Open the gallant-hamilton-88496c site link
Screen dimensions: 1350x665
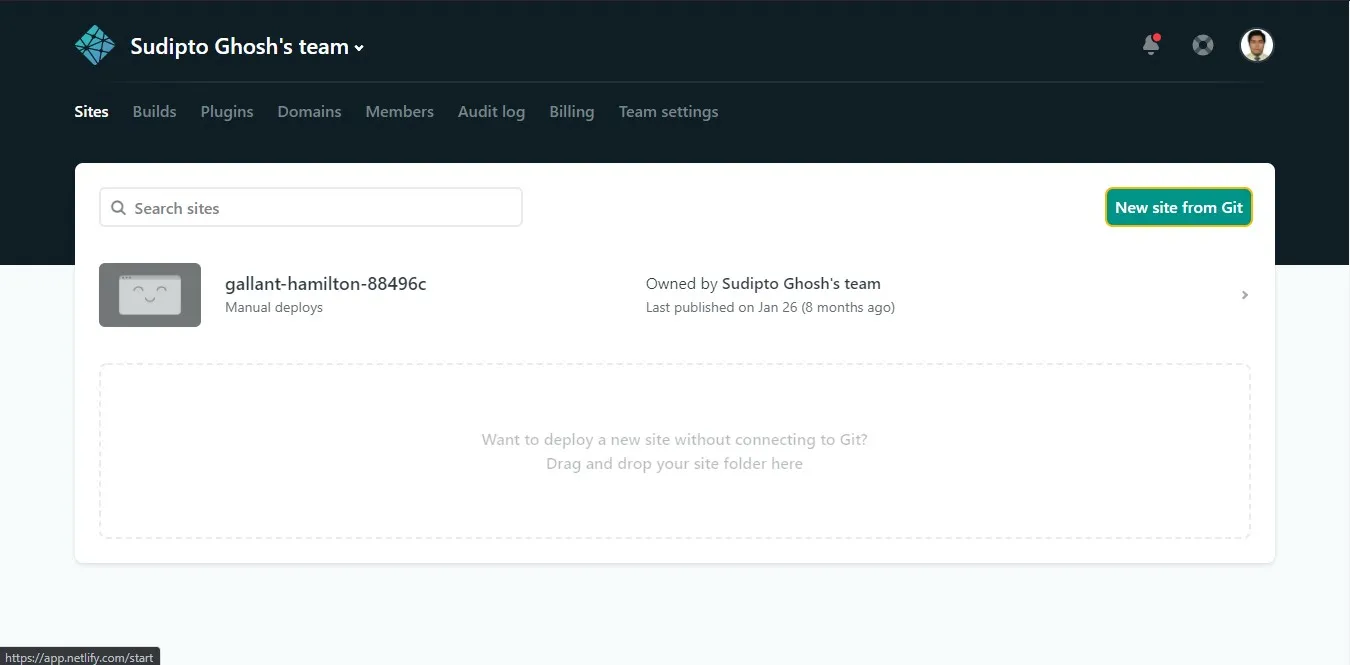click(x=325, y=283)
